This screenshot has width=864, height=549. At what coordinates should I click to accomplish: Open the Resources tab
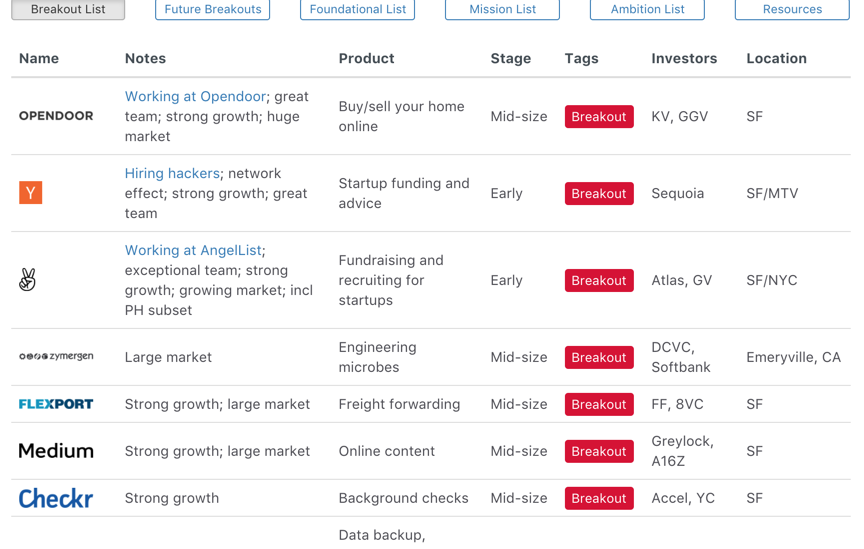792,10
